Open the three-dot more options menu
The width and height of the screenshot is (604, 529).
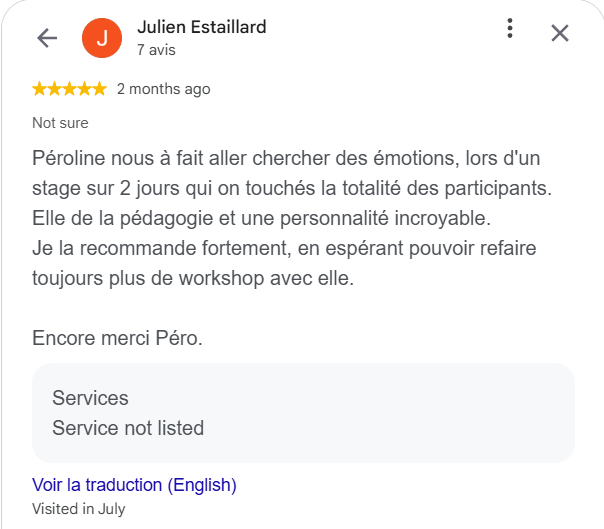(x=510, y=28)
